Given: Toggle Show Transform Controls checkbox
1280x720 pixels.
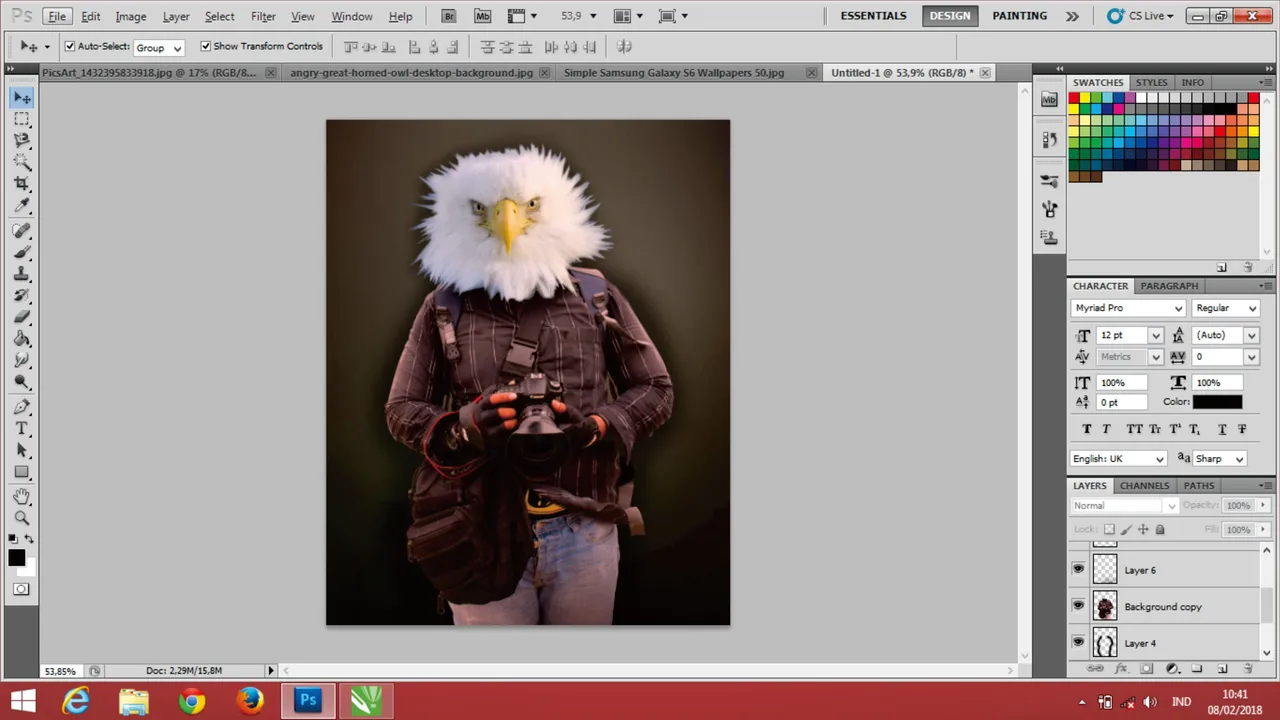Looking at the screenshot, I should [206, 46].
